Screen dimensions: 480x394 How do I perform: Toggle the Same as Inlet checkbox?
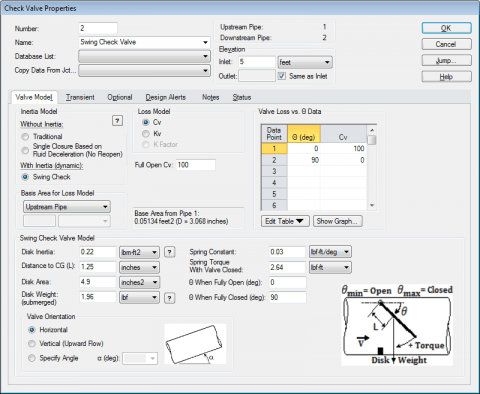282,76
